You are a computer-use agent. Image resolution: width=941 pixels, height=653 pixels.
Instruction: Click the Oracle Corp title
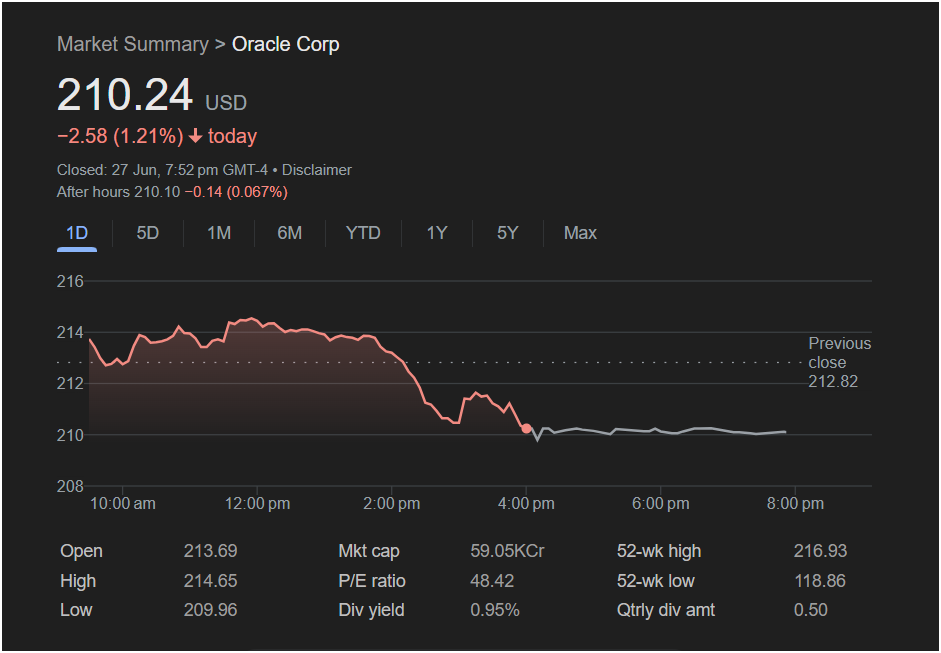[x=286, y=44]
